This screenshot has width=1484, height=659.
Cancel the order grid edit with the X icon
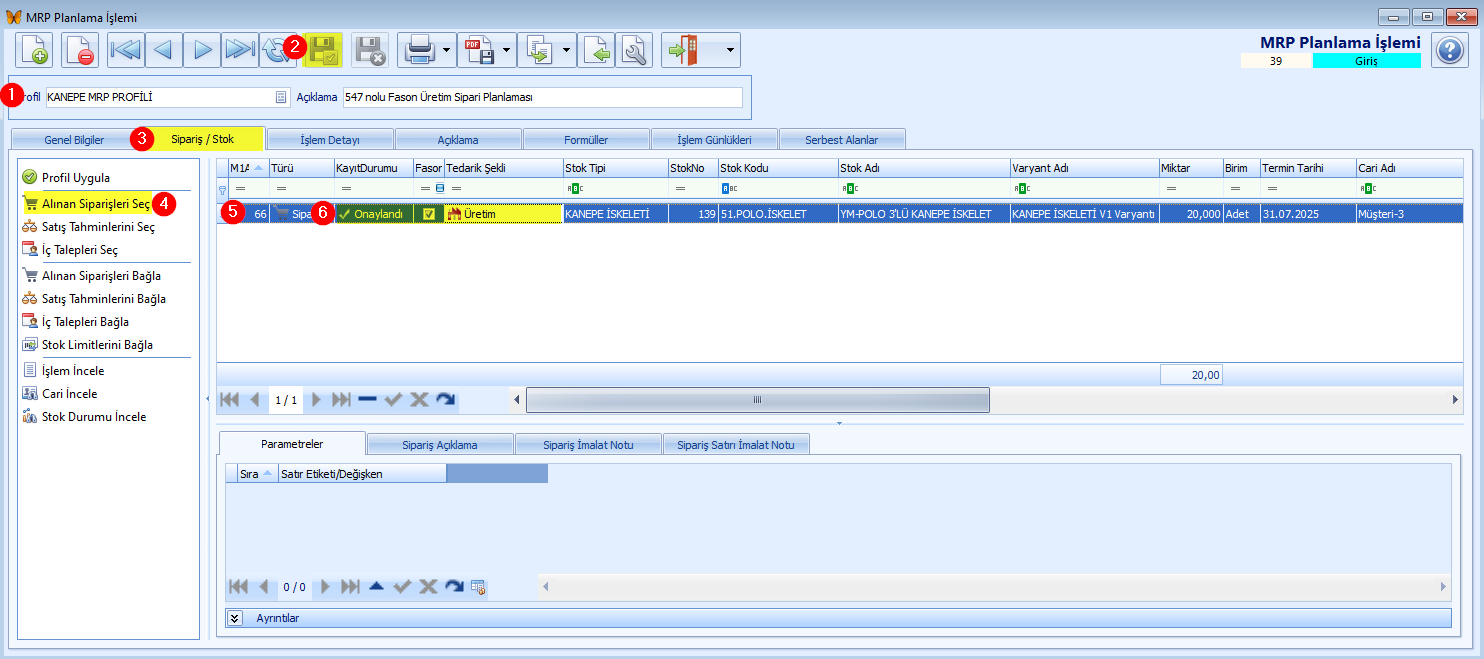(419, 399)
